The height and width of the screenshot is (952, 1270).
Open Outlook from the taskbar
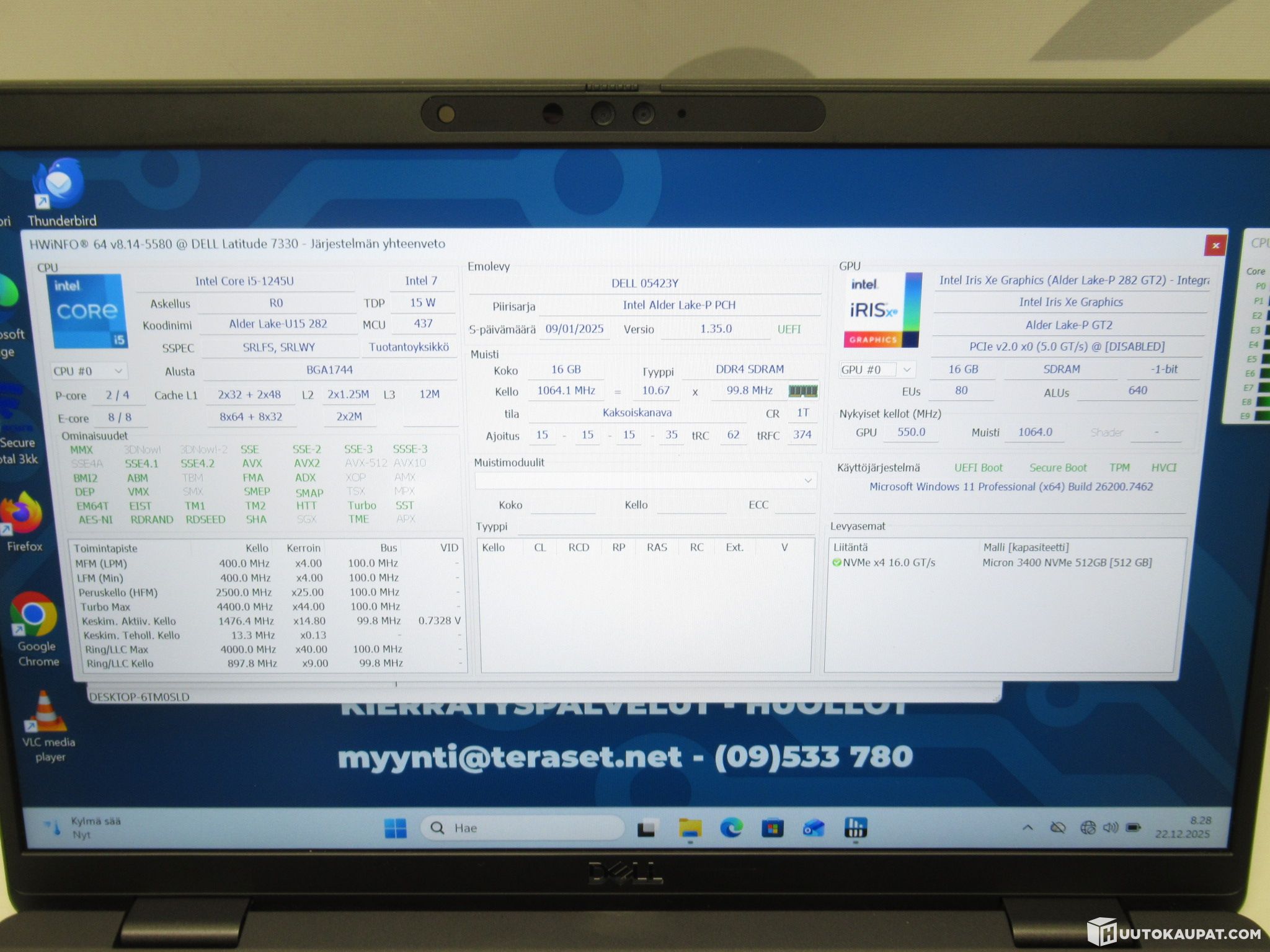coord(813,828)
